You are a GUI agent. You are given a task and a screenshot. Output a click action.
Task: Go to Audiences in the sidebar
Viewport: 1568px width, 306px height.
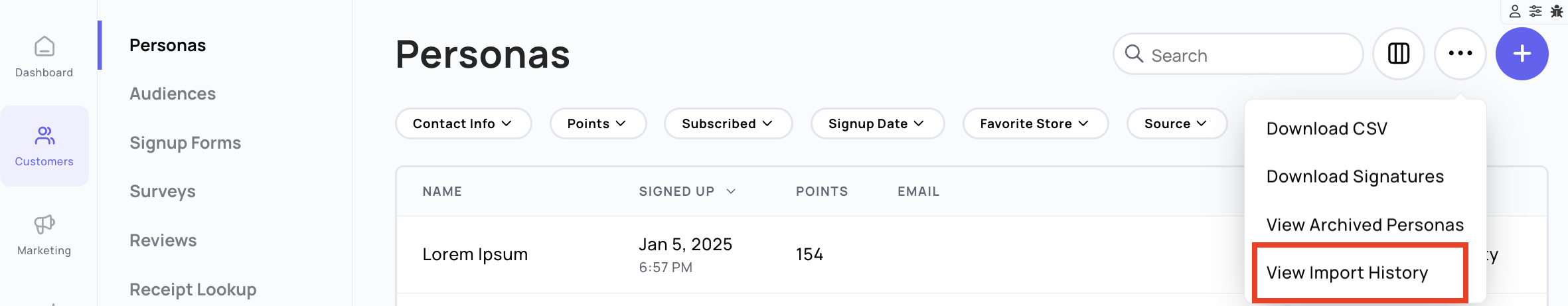point(173,94)
